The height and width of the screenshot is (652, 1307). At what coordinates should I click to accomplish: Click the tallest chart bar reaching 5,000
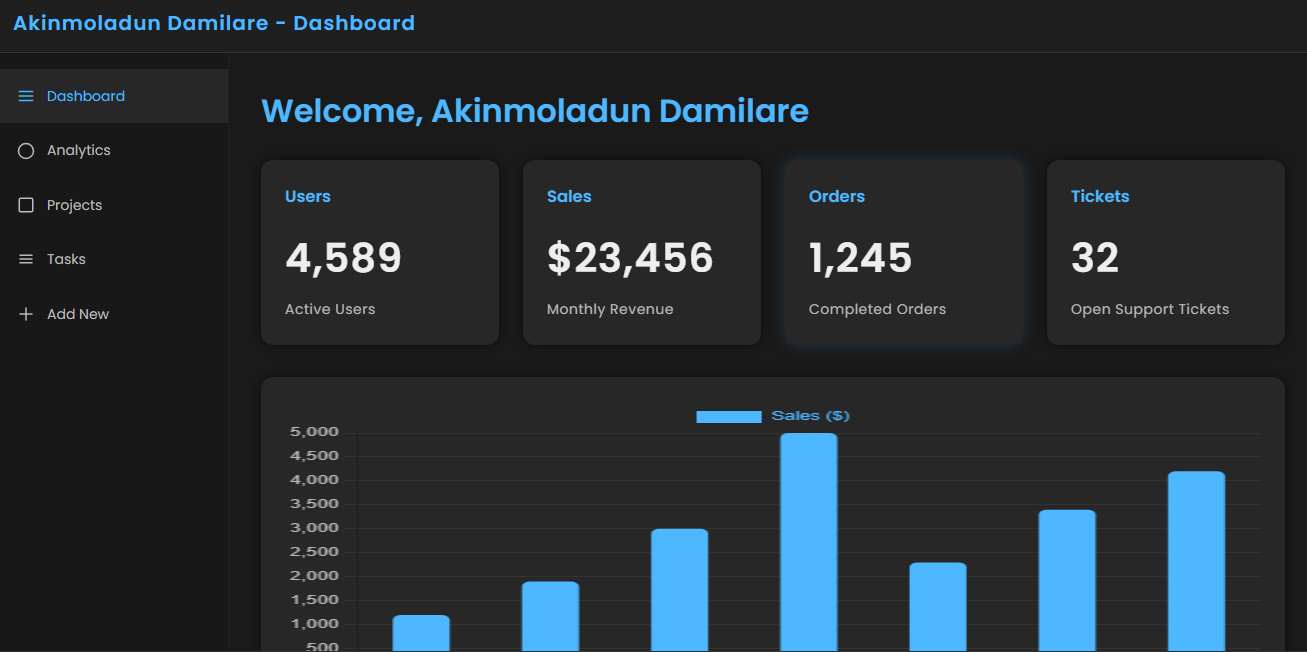[x=809, y=540]
